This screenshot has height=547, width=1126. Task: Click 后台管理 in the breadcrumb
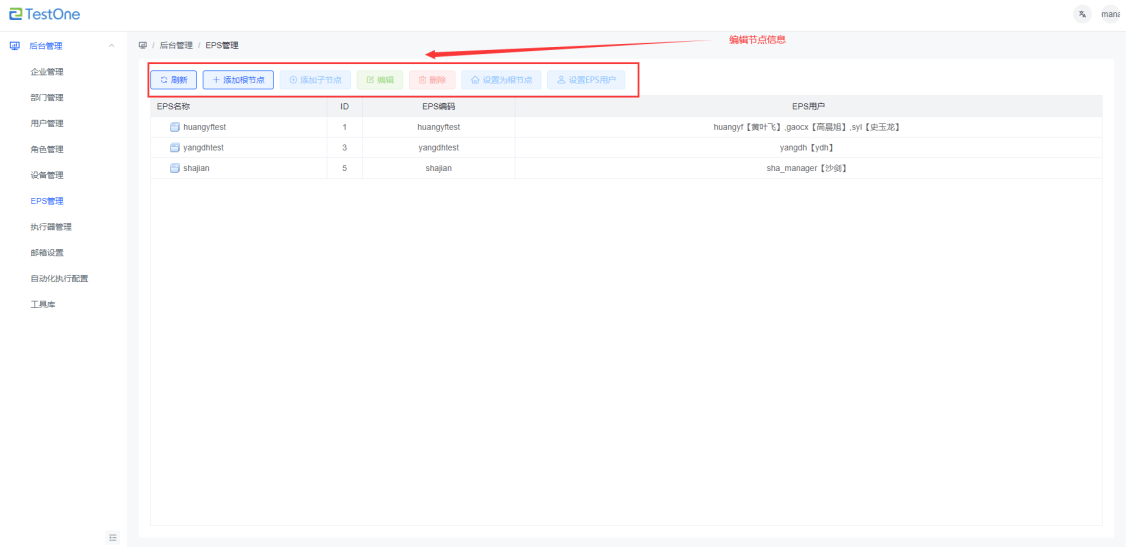pos(176,45)
